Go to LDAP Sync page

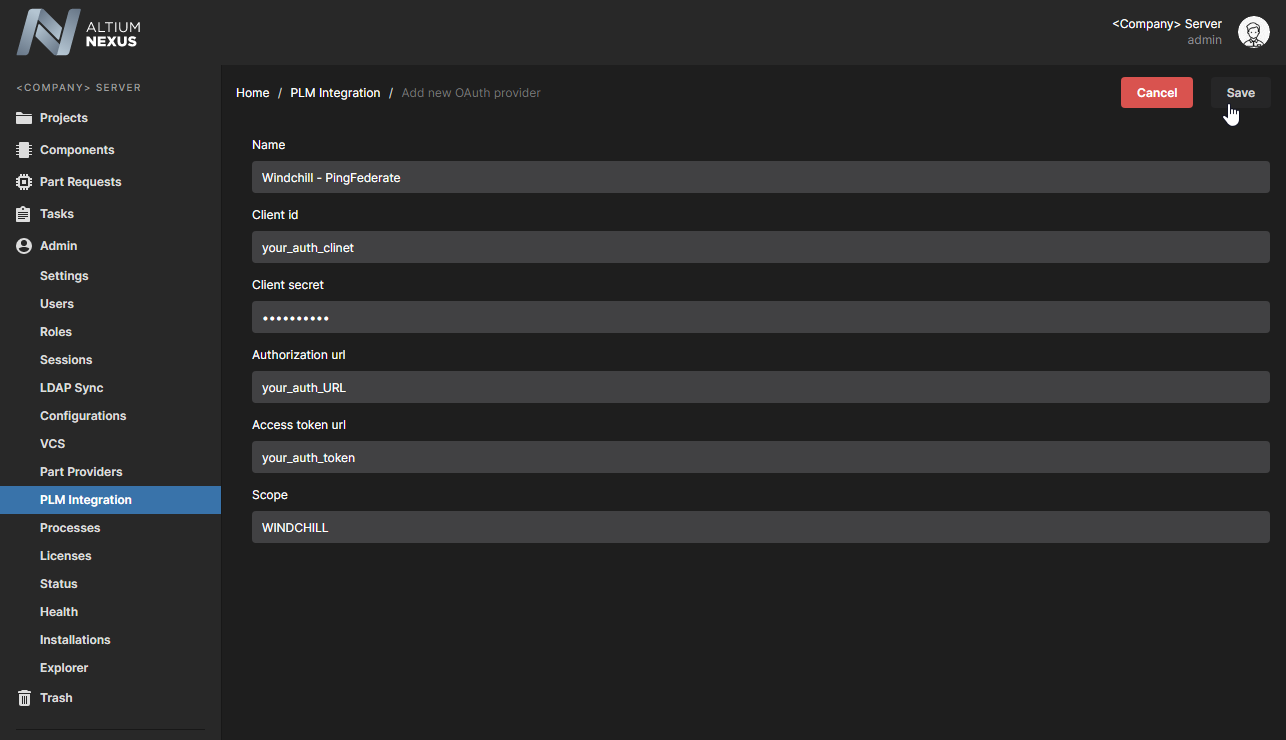pyautogui.click(x=71, y=388)
